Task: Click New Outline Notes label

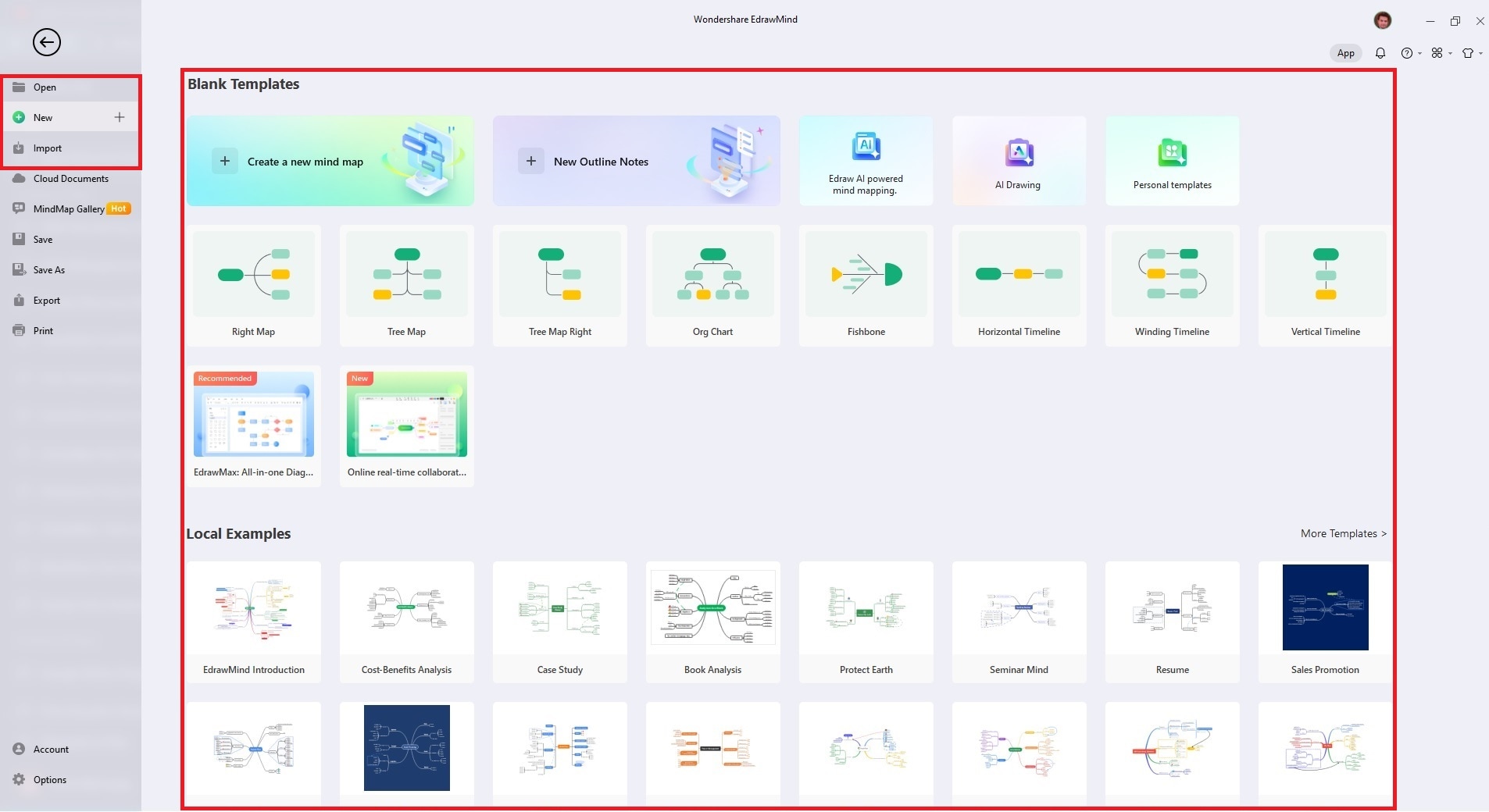Action: coord(601,162)
